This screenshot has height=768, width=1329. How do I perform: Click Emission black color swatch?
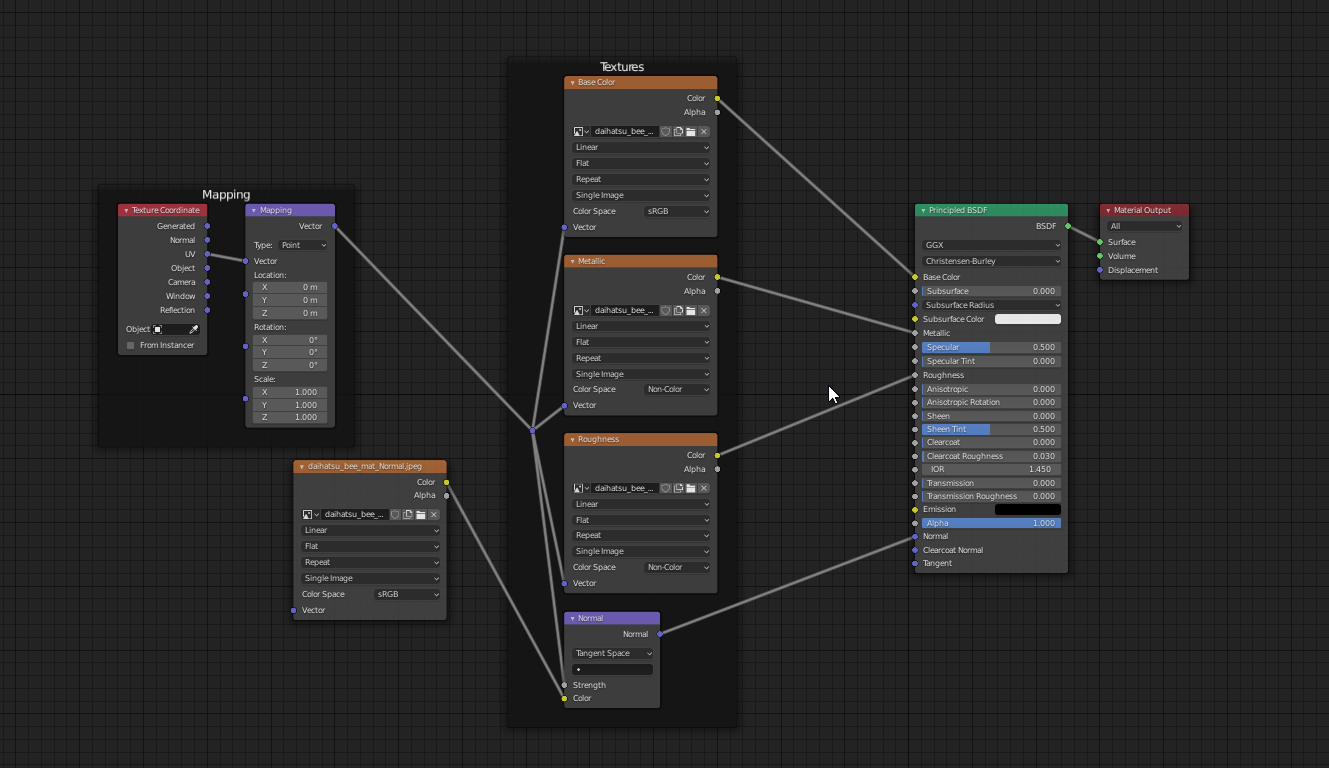[x=1027, y=509]
